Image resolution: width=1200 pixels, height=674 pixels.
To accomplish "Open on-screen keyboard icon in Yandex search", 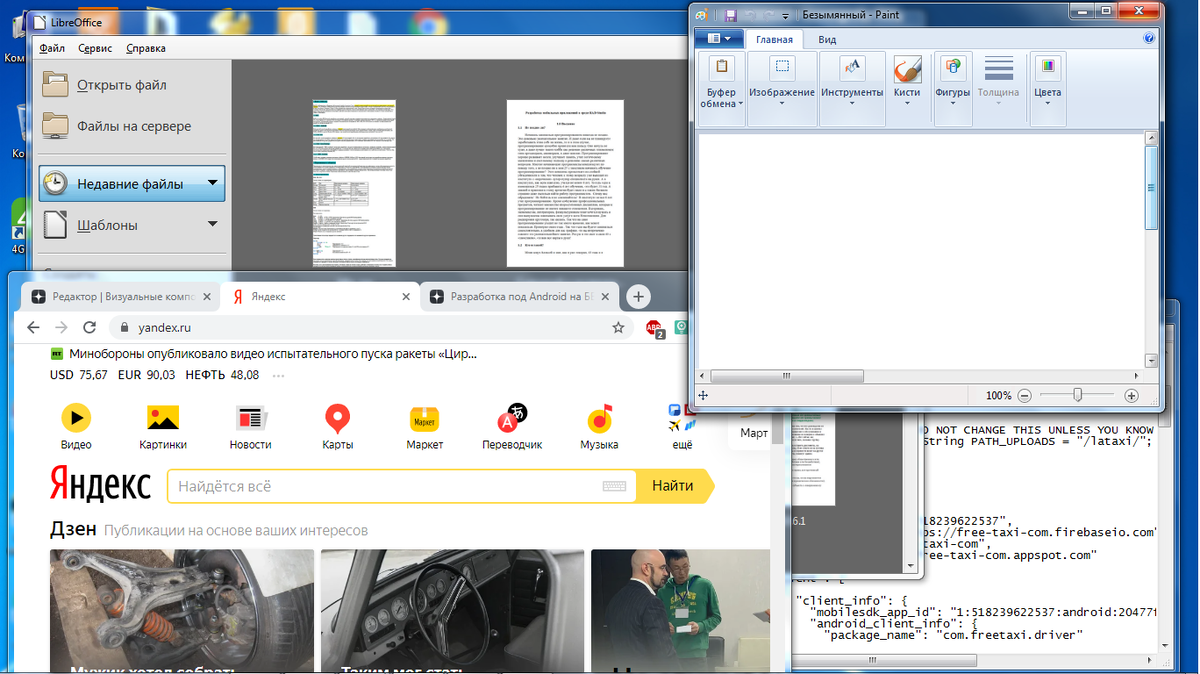I will pos(614,486).
